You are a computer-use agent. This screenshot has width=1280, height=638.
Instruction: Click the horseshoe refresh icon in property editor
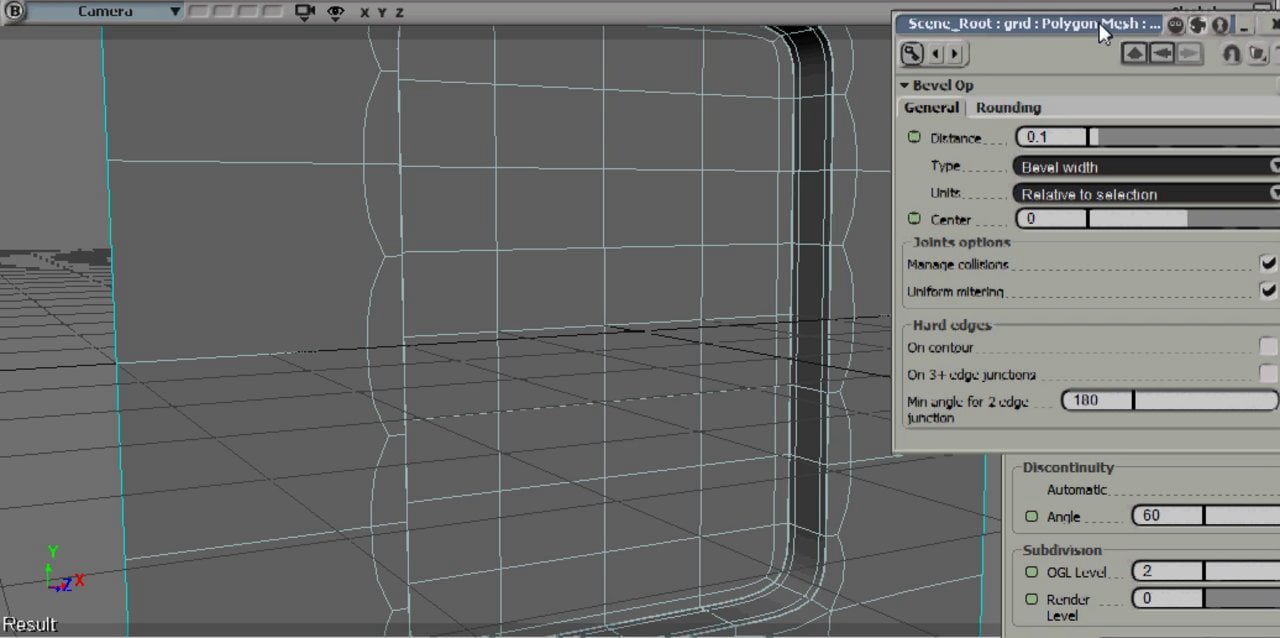[x=1232, y=53]
